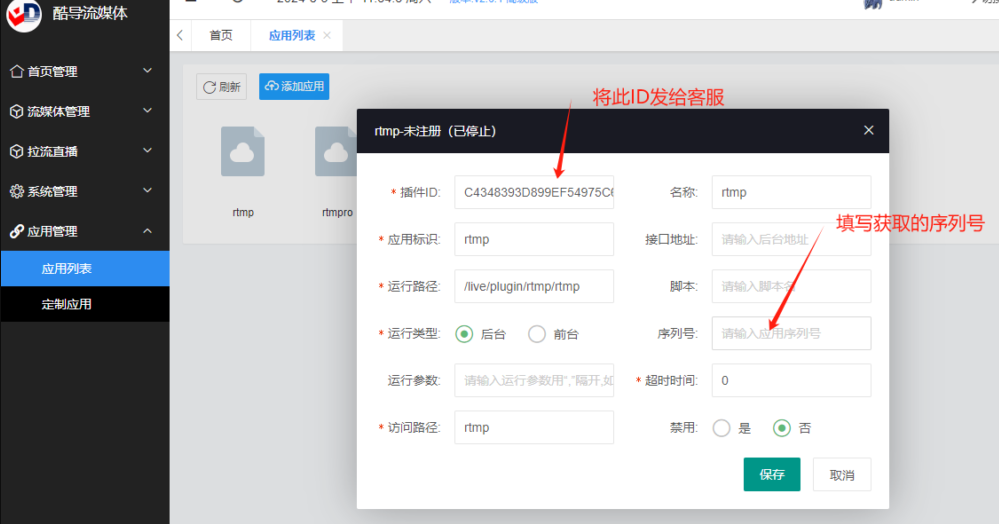Expand the 拉流直播 sidebar menu
This screenshot has width=999, height=524.
[148, 151]
